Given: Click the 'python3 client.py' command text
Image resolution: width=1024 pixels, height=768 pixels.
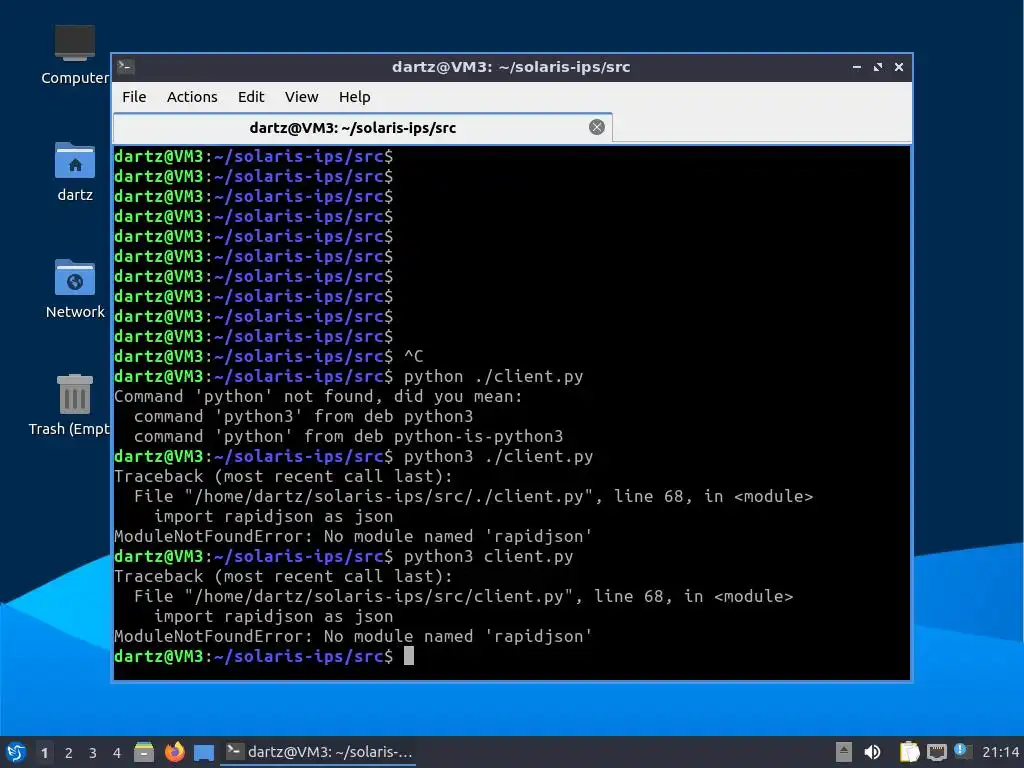Looking at the screenshot, I should [488, 556].
